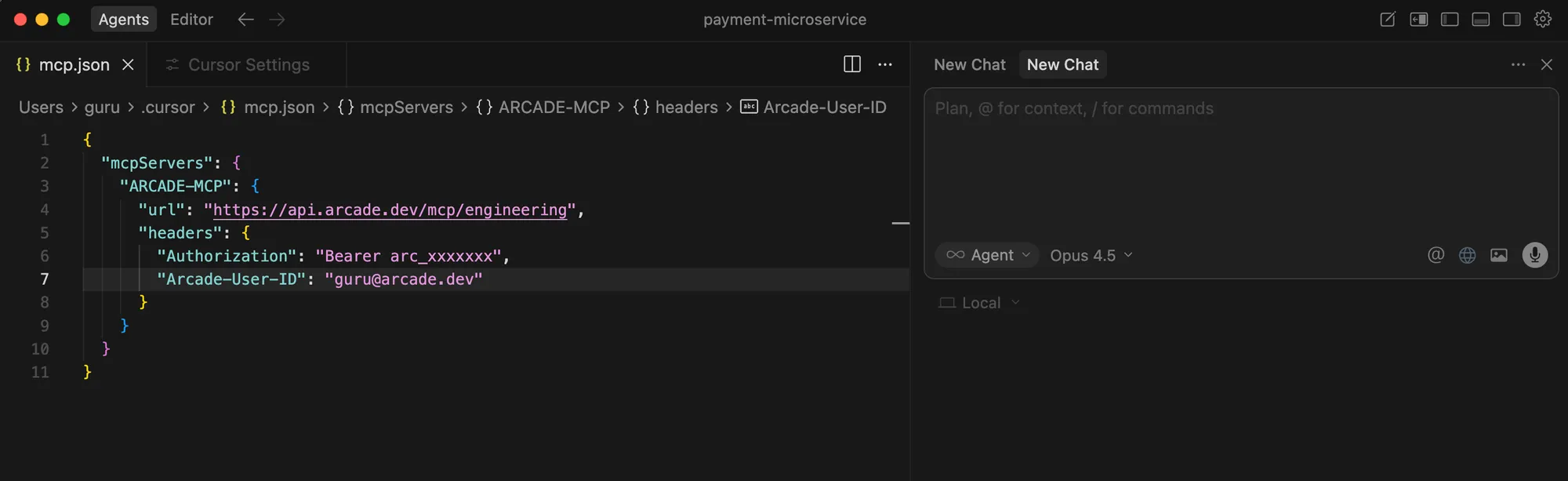Open the Opus 4.5 model dropdown
Image resolution: width=1568 pixels, height=481 pixels.
point(1091,255)
